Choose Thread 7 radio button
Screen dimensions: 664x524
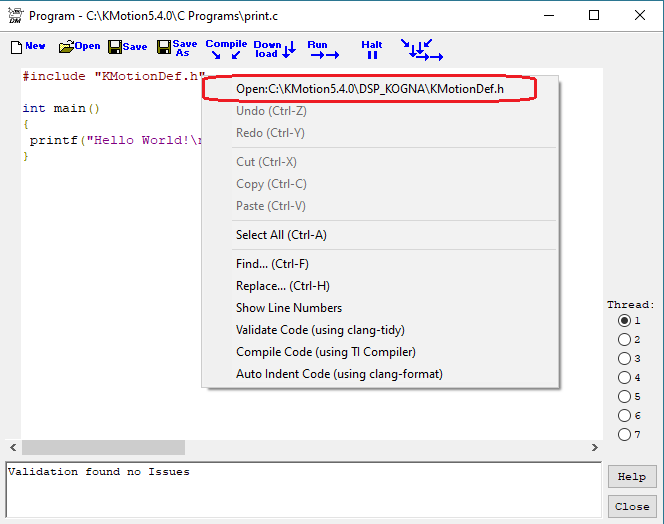[625, 435]
